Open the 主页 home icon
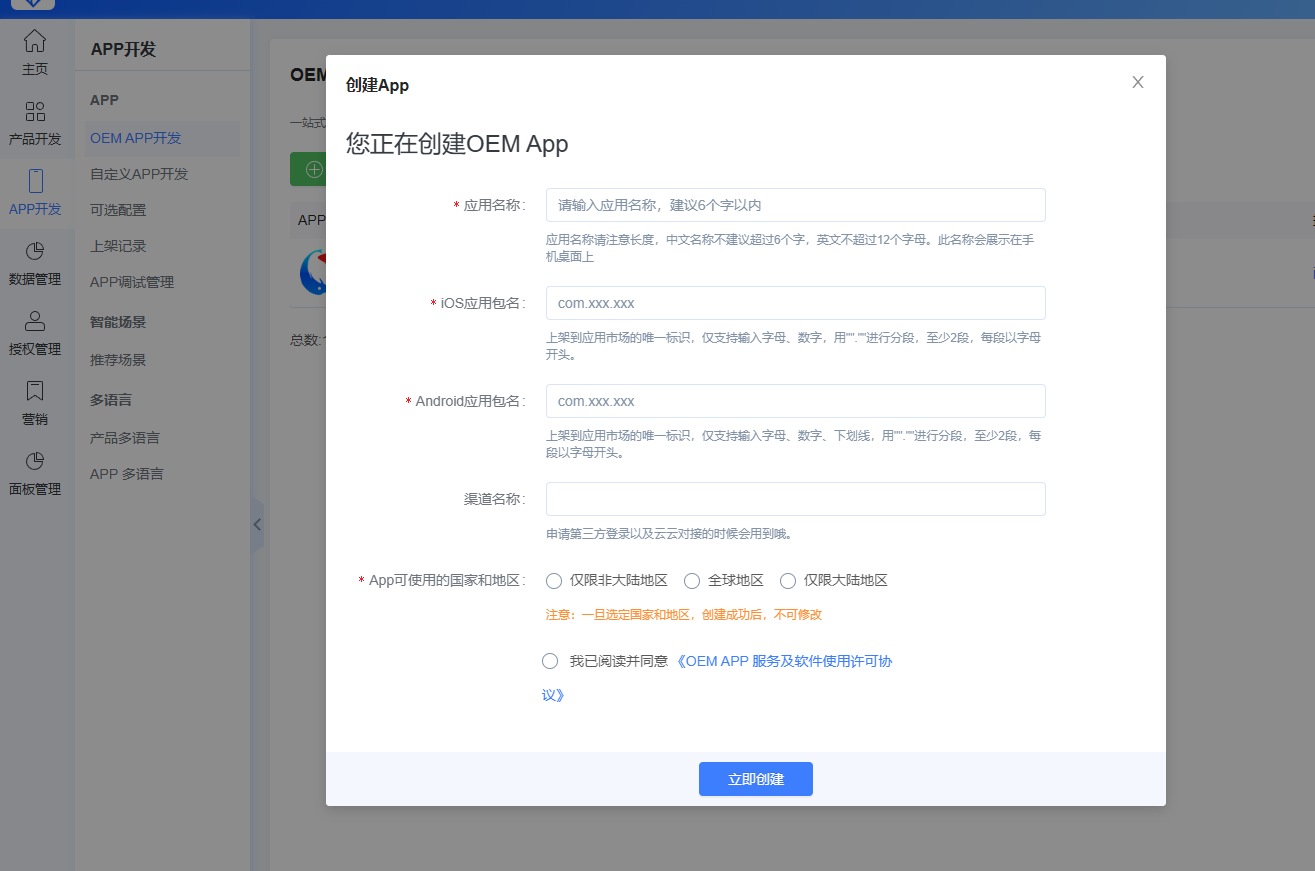The width and height of the screenshot is (1315, 871). [35, 41]
